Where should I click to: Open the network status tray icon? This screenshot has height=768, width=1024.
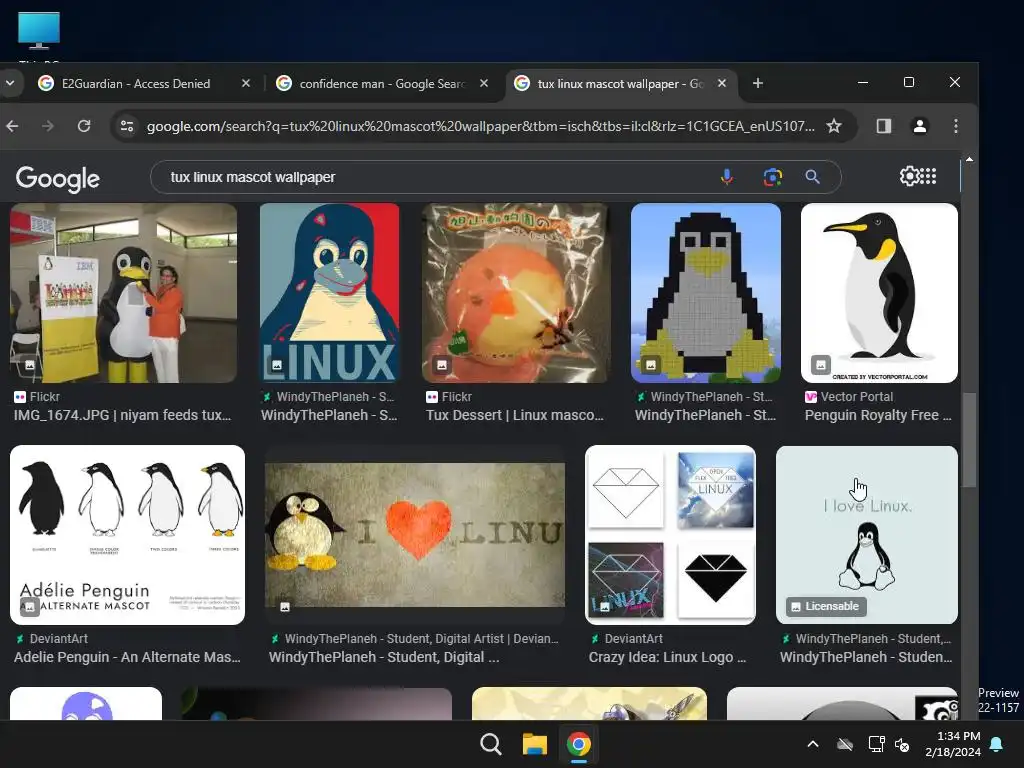click(x=876, y=744)
